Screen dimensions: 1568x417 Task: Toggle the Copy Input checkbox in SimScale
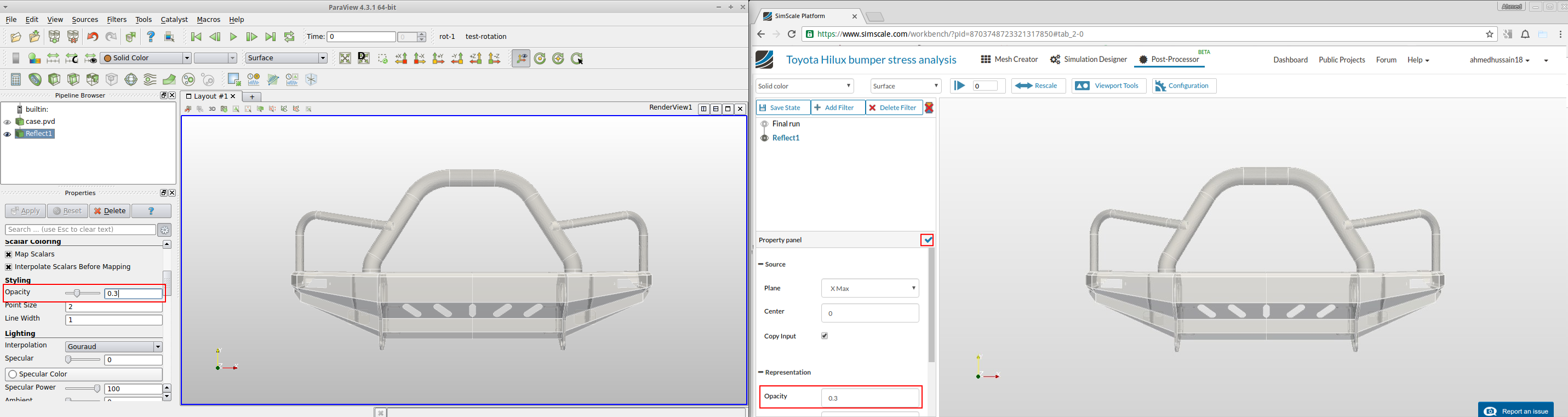[824, 336]
